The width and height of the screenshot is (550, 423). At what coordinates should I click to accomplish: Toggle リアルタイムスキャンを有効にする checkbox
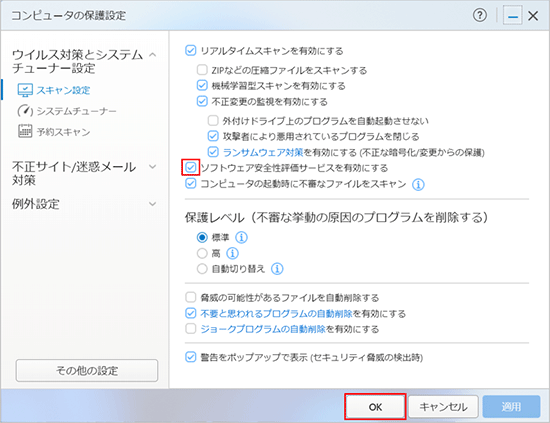[x=190, y=51]
